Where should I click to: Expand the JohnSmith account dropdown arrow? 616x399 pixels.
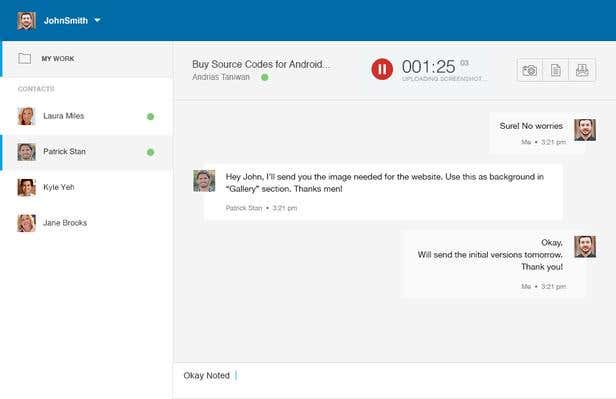point(97,20)
